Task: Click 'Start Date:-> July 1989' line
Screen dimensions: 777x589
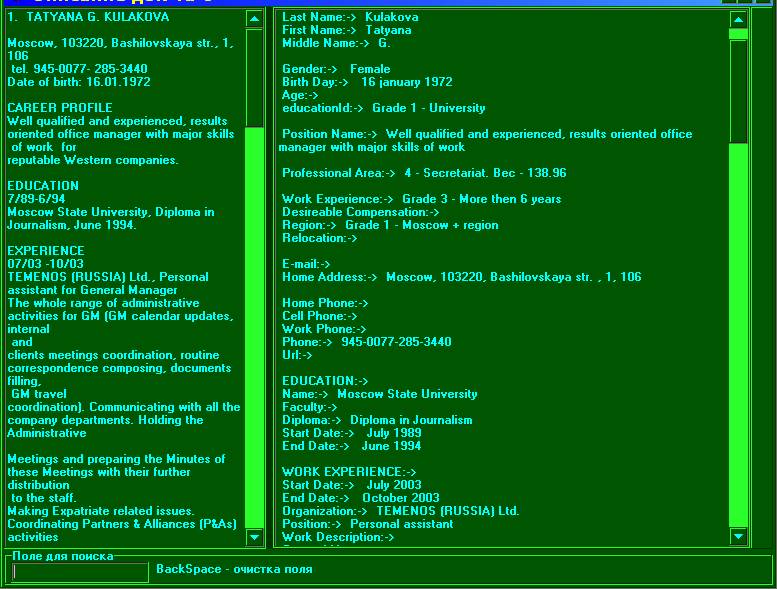Action: coord(352,433)
